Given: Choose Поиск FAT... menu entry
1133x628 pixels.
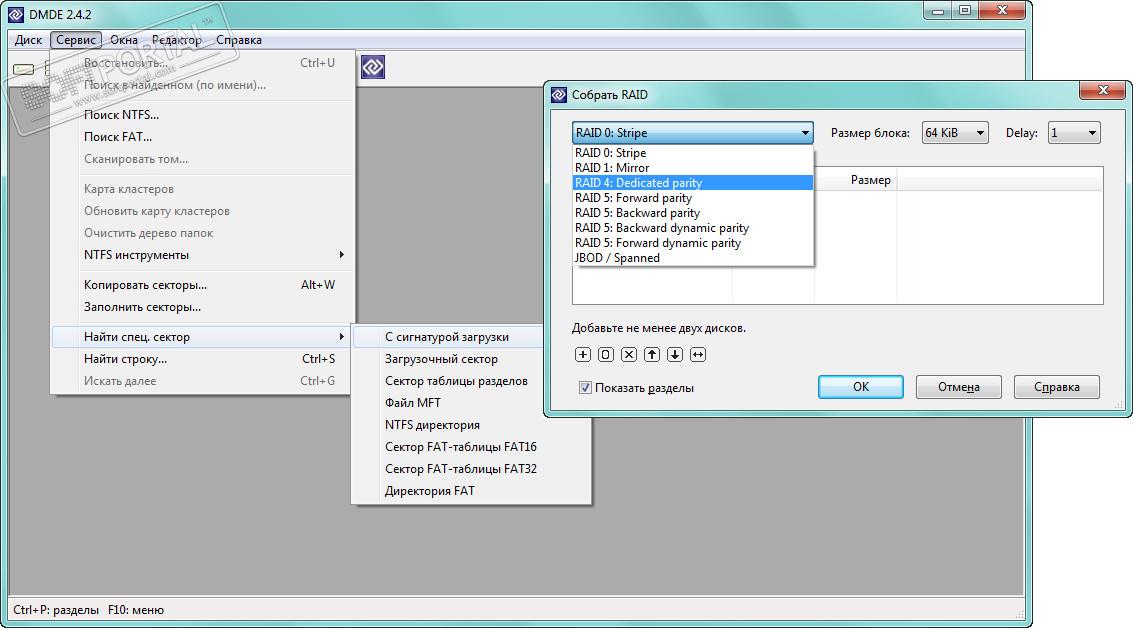Looking at the screenshot, I should tap(203, 137).
